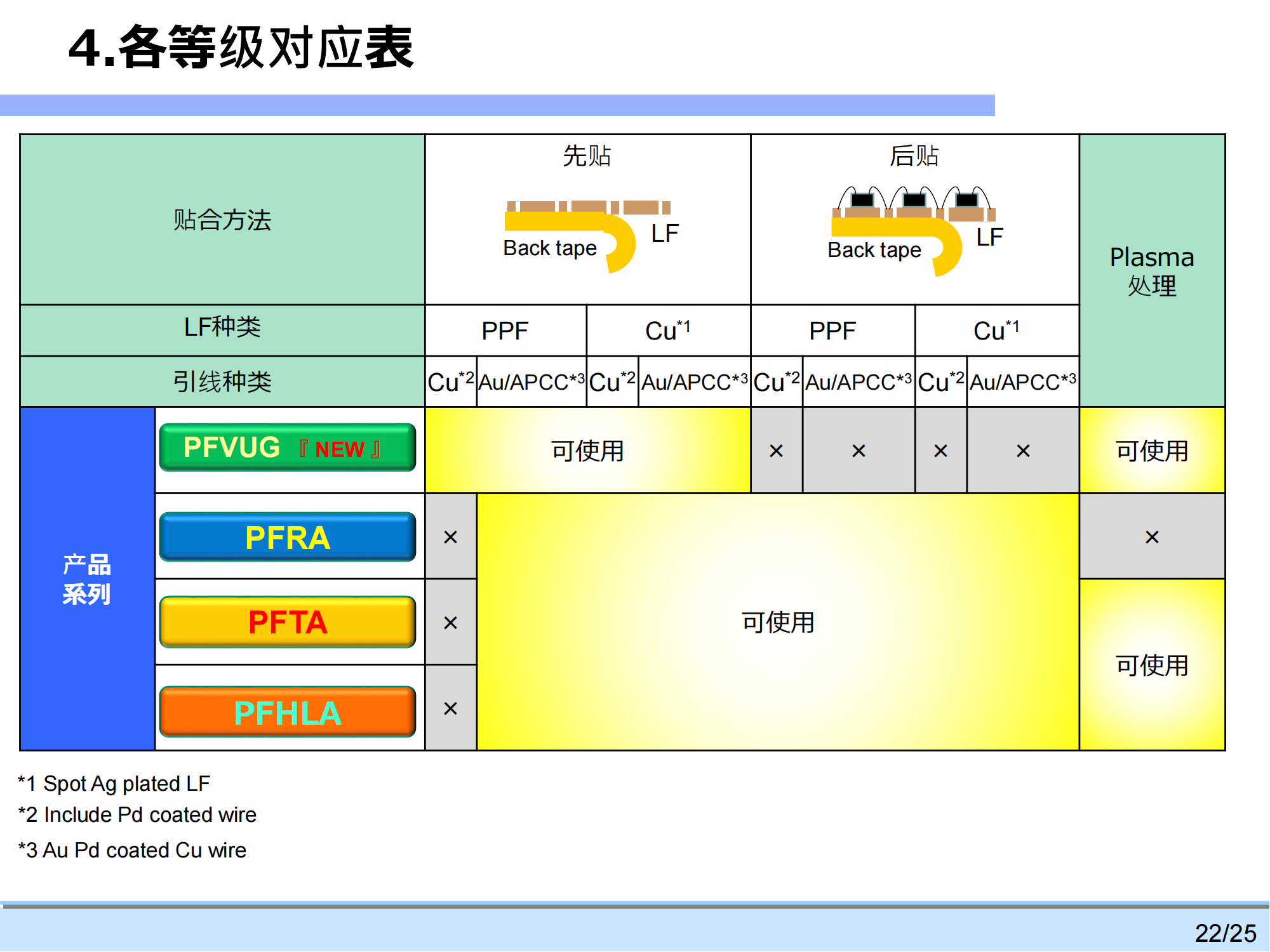Select the PPF cell under 后贴
The height and width of the screenshot is (952, 1270).
pos(833,331)
